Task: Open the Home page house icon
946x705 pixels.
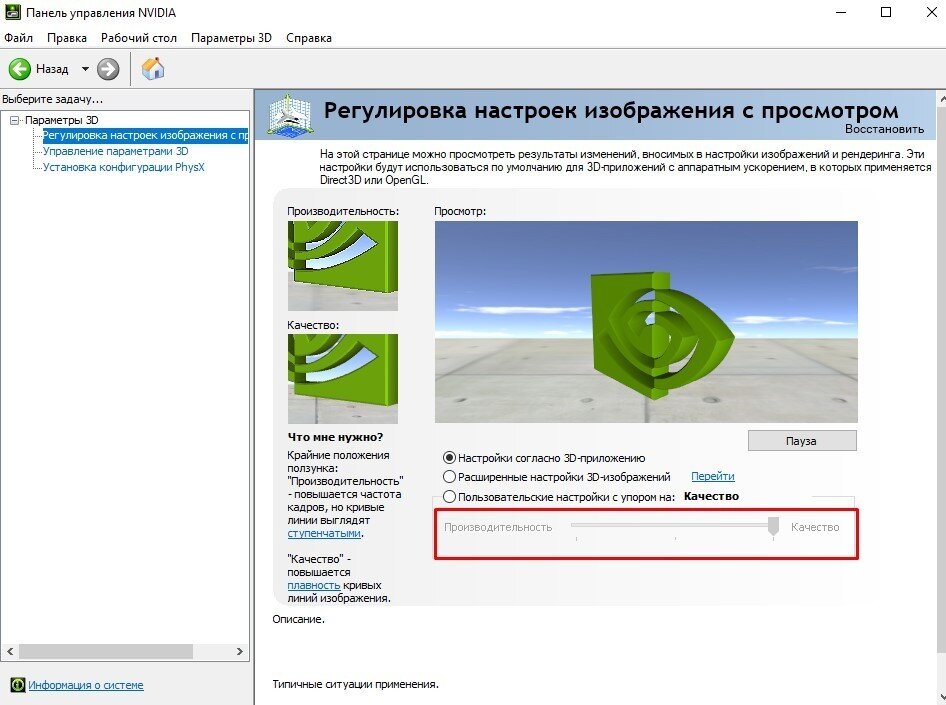Action: coord(153,69)
